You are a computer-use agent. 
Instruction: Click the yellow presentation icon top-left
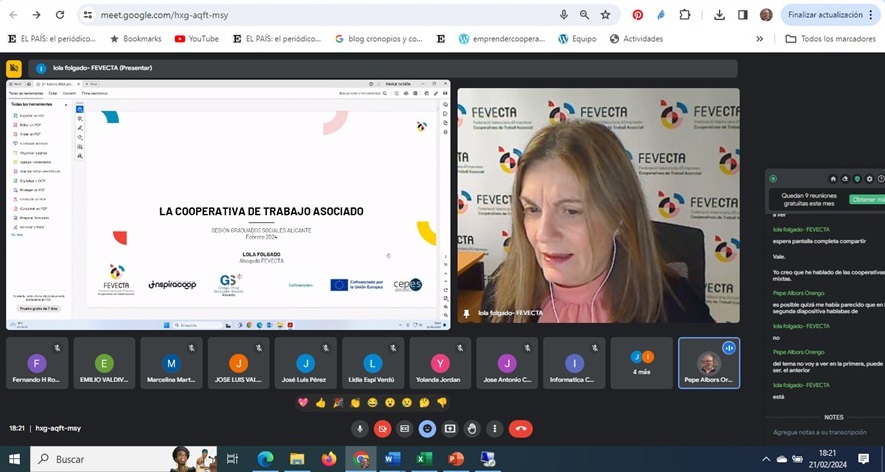pyautogui.click(x=14, y=68)
